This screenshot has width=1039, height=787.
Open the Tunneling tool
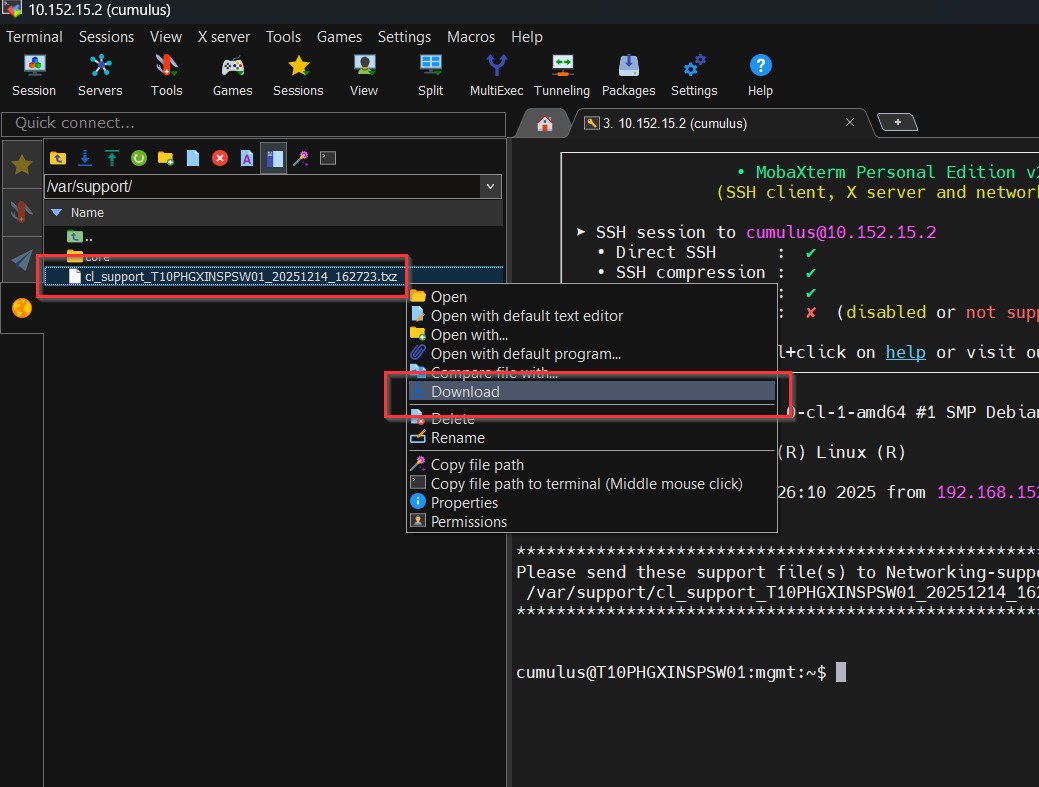point(562,74)
